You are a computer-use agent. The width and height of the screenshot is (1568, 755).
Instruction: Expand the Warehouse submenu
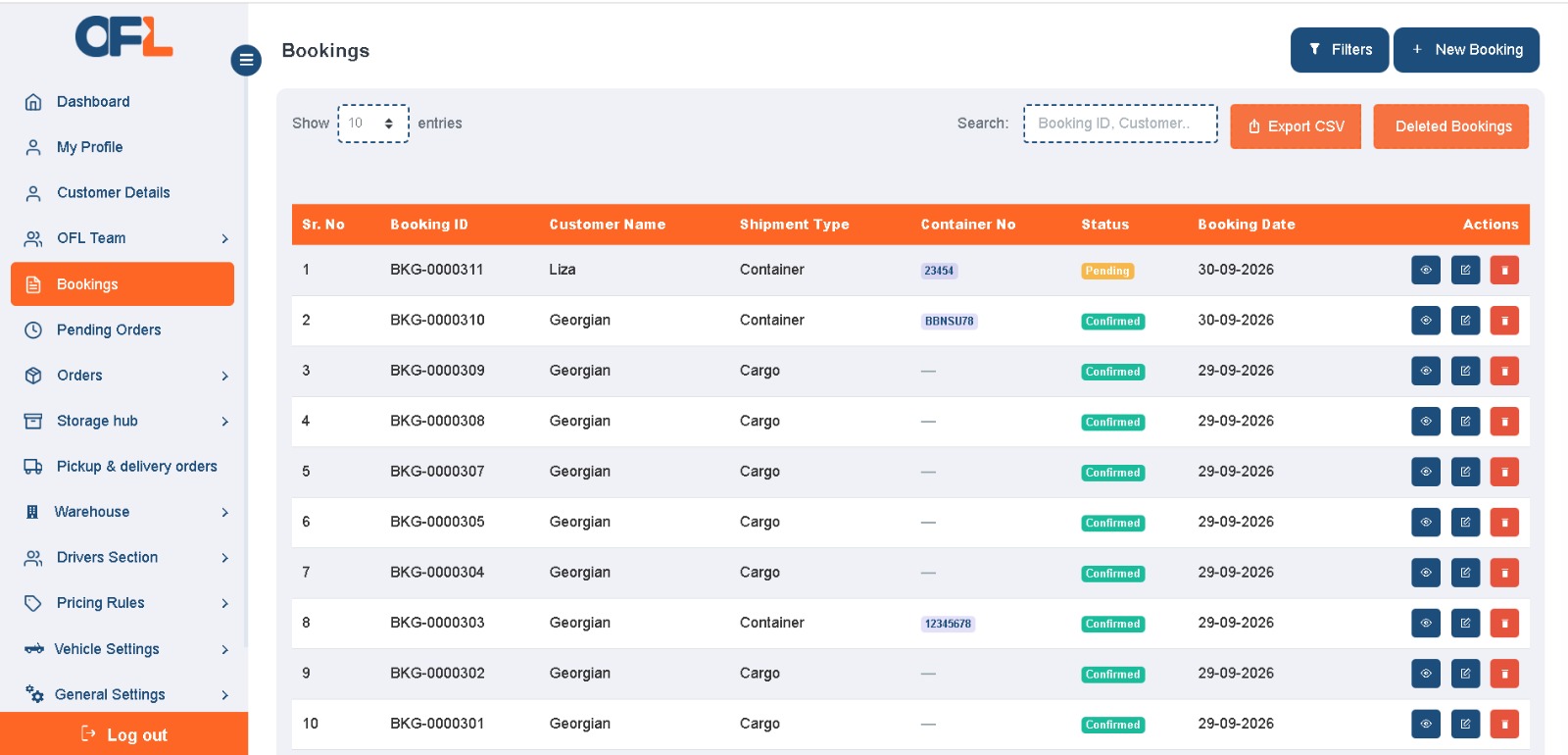122,512
